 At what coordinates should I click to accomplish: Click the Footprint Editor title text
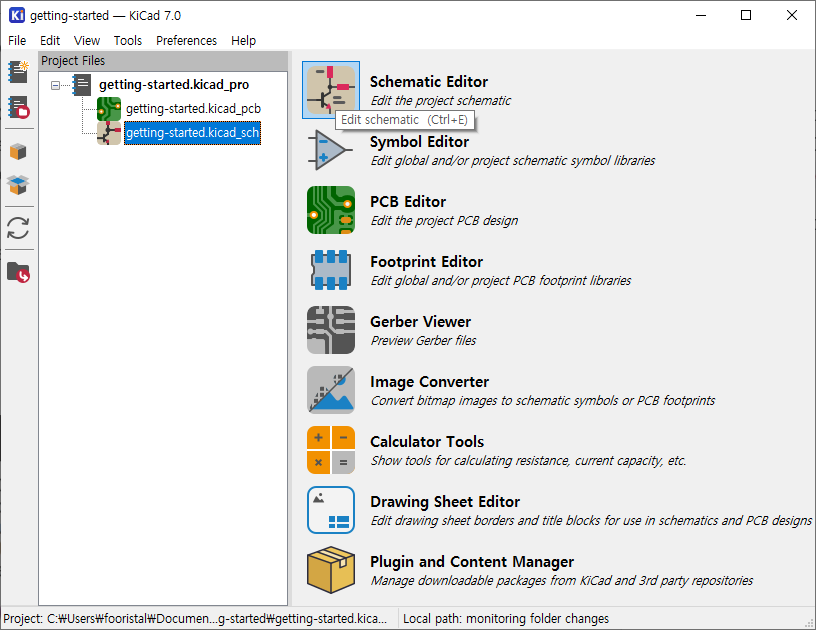pos(426,262)
